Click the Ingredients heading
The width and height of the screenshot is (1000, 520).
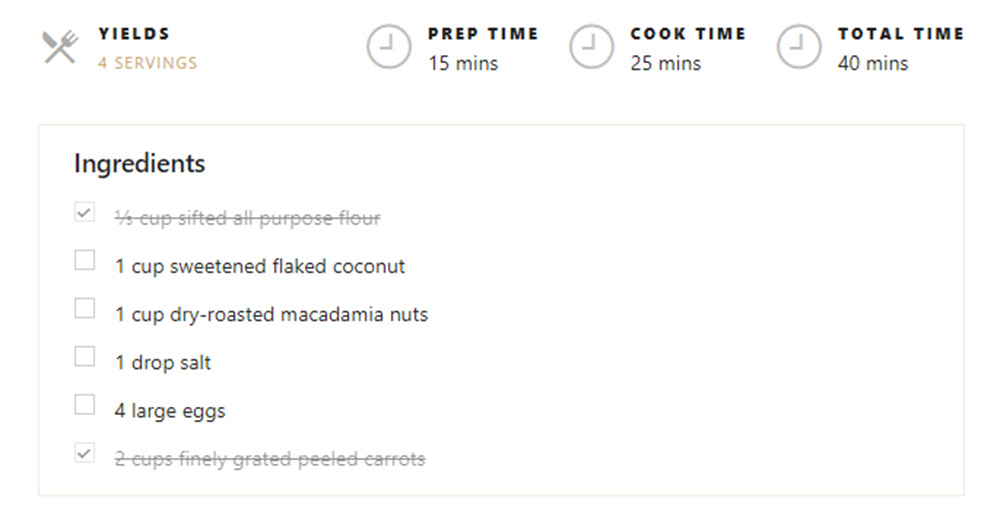point(140,163)
